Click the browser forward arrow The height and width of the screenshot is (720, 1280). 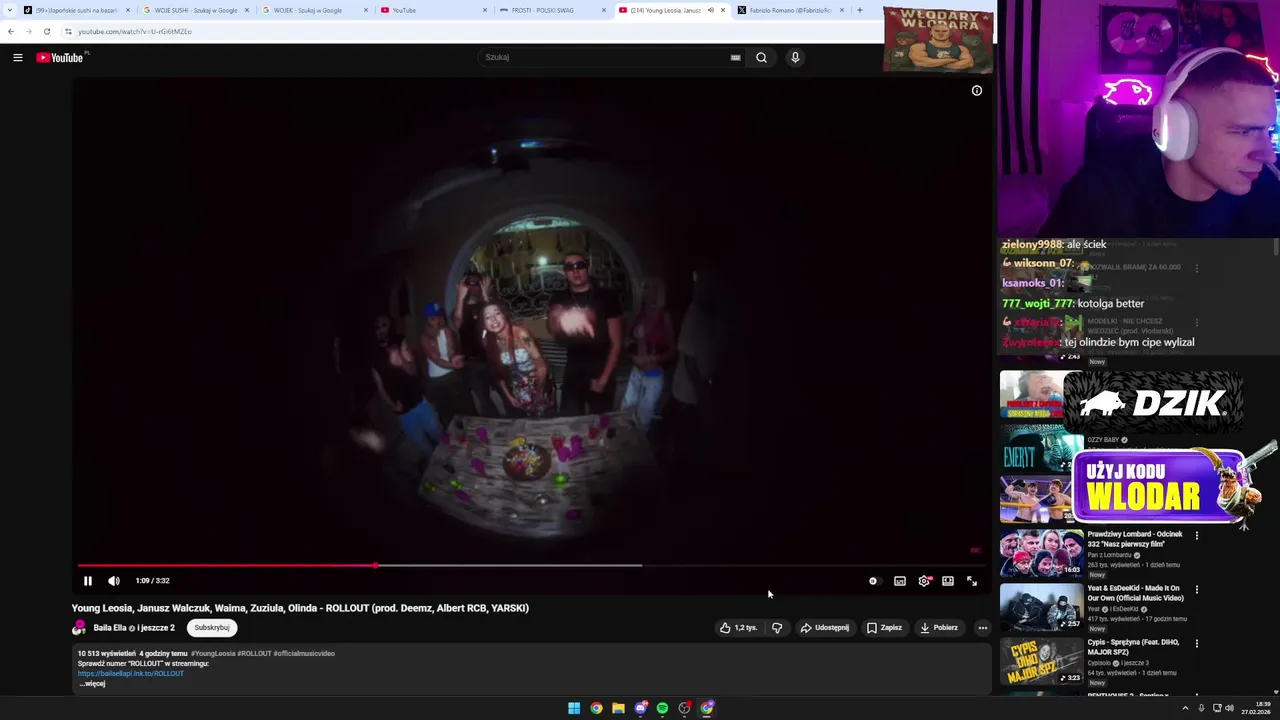[28, 31]
